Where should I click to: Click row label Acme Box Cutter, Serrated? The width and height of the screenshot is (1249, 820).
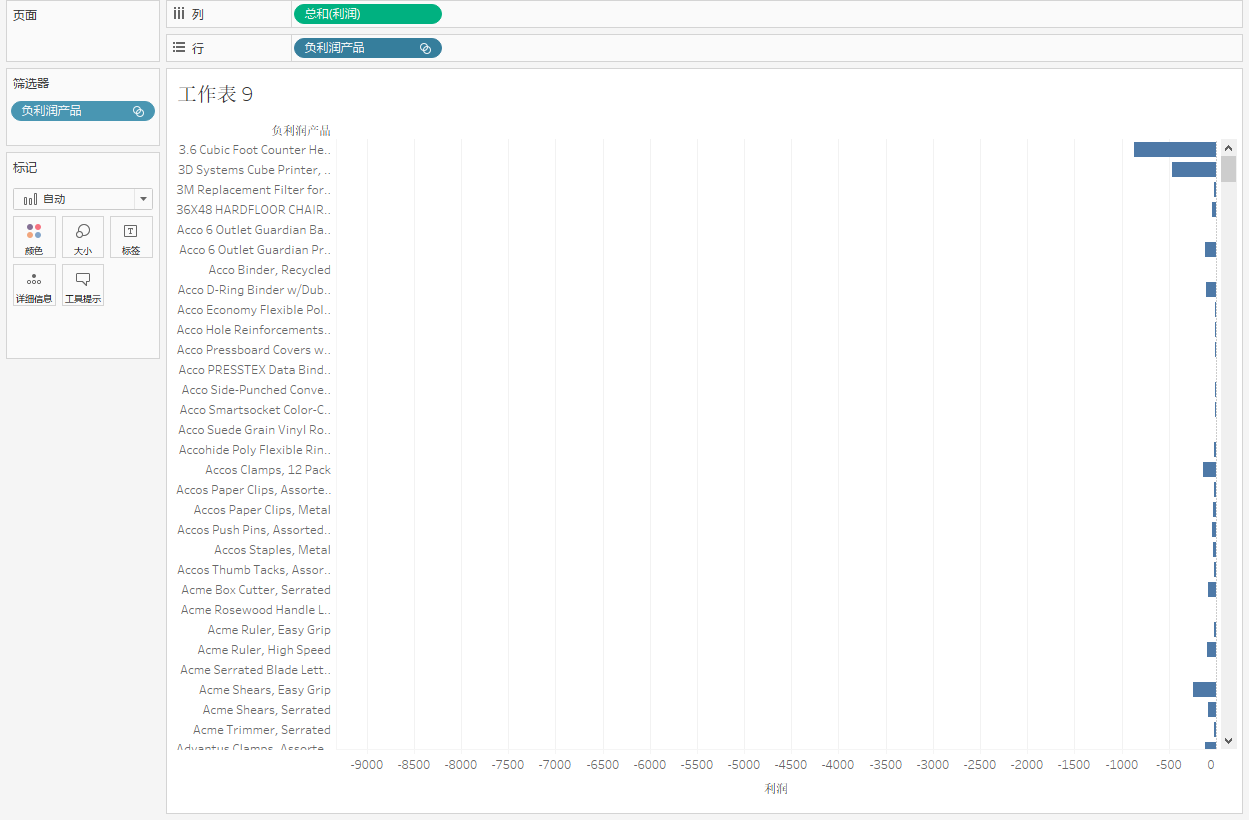(256, 589)
